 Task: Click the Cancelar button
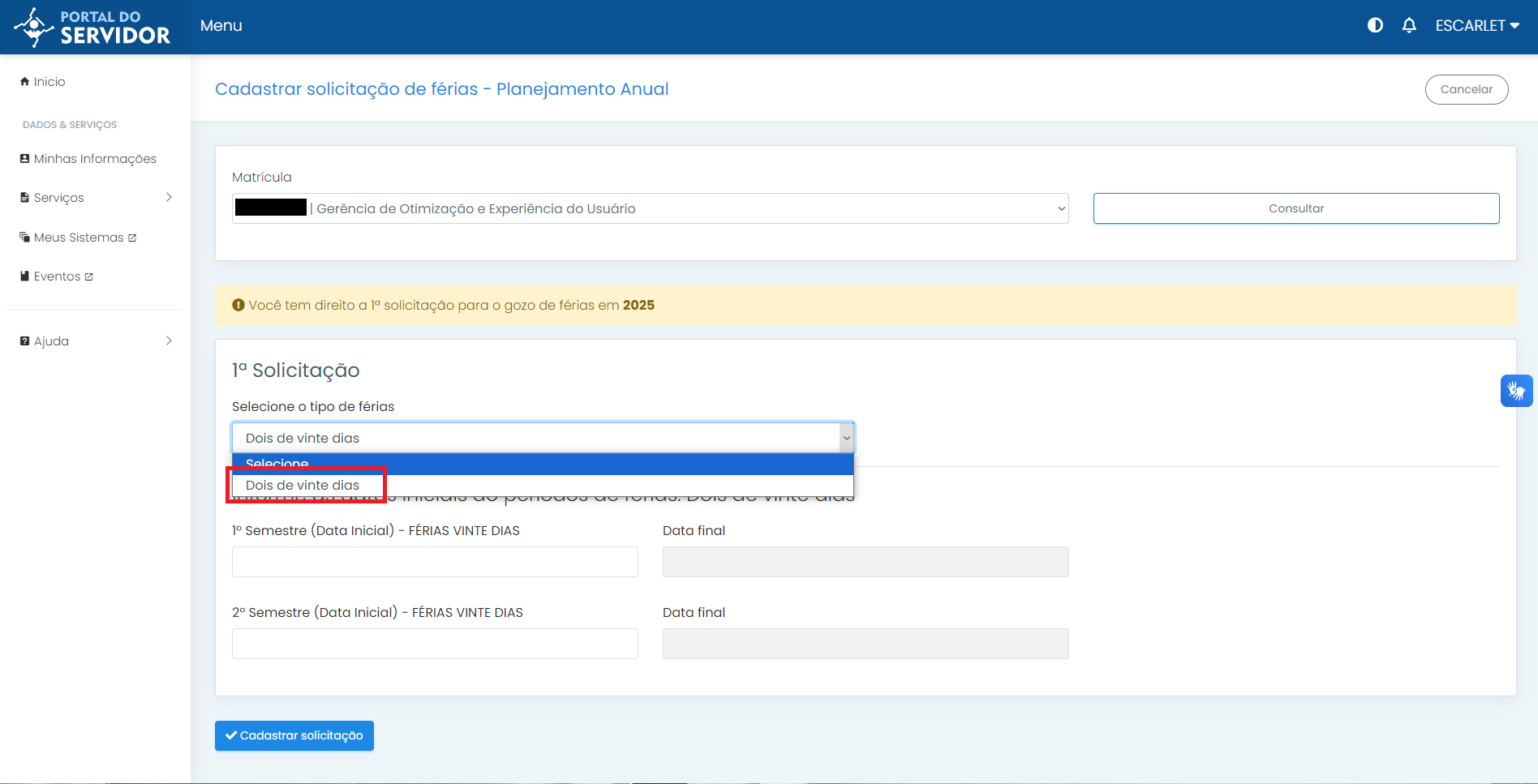click(x=1466, y=89)
